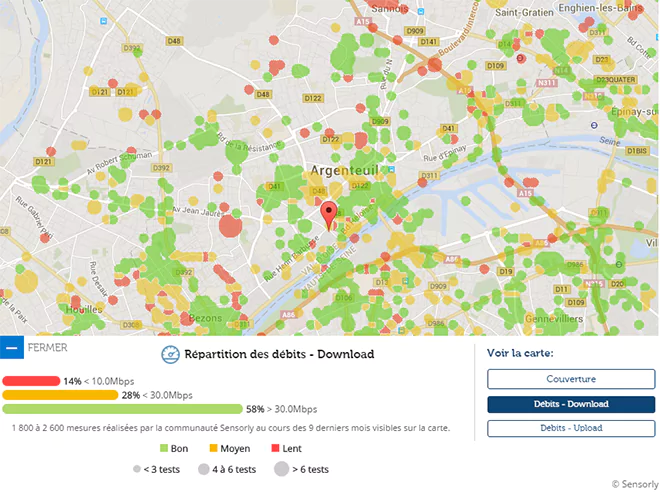Click the red location pin on Argenteuil
Viewport: 660px width, 499px height.
[x=328, y=214]
